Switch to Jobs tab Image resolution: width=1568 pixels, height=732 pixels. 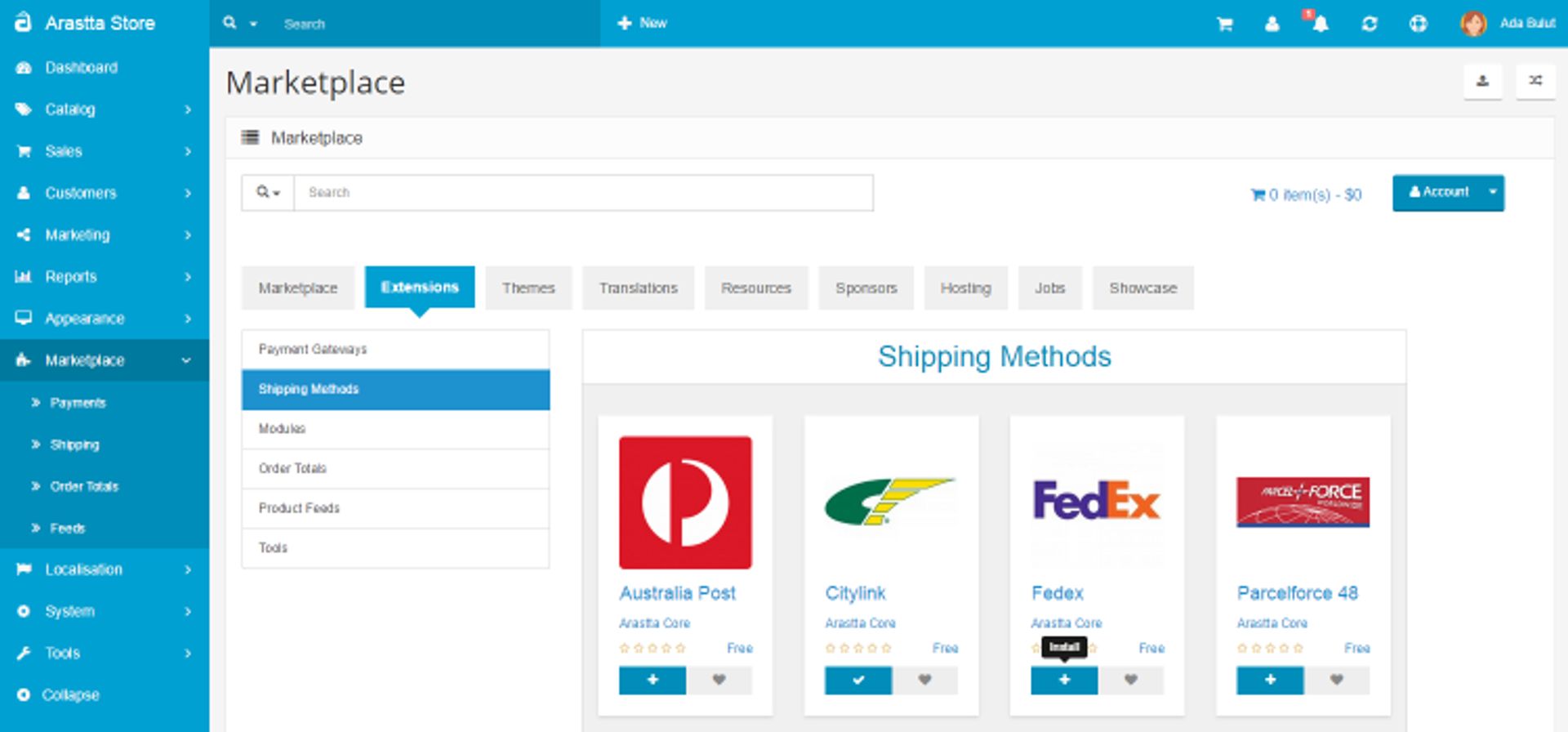click(x=1049, y=288)
